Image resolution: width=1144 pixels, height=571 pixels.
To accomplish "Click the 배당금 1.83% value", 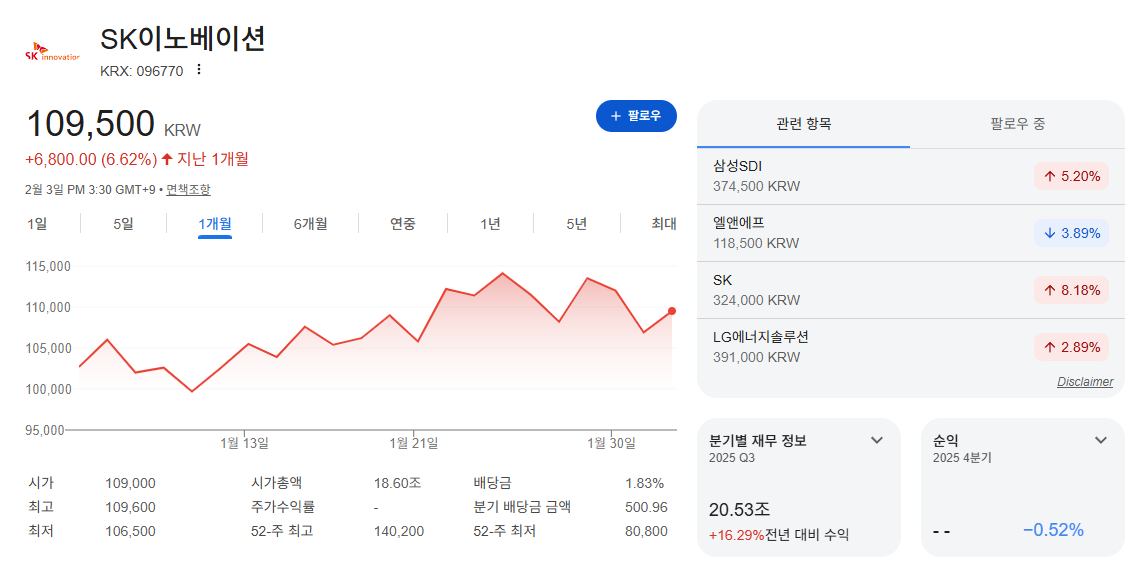I will point(645,483).
